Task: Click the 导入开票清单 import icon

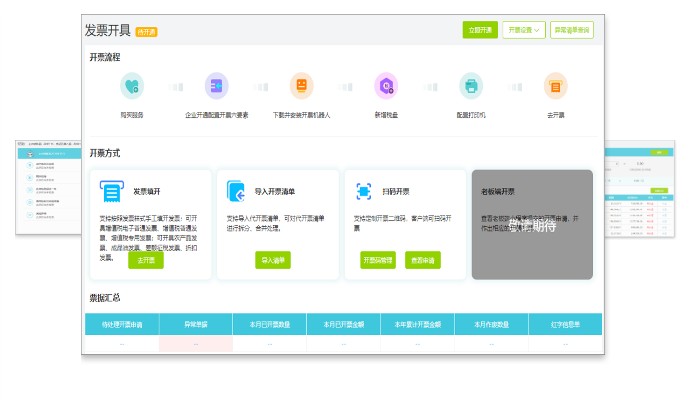Action: (236, 191)
